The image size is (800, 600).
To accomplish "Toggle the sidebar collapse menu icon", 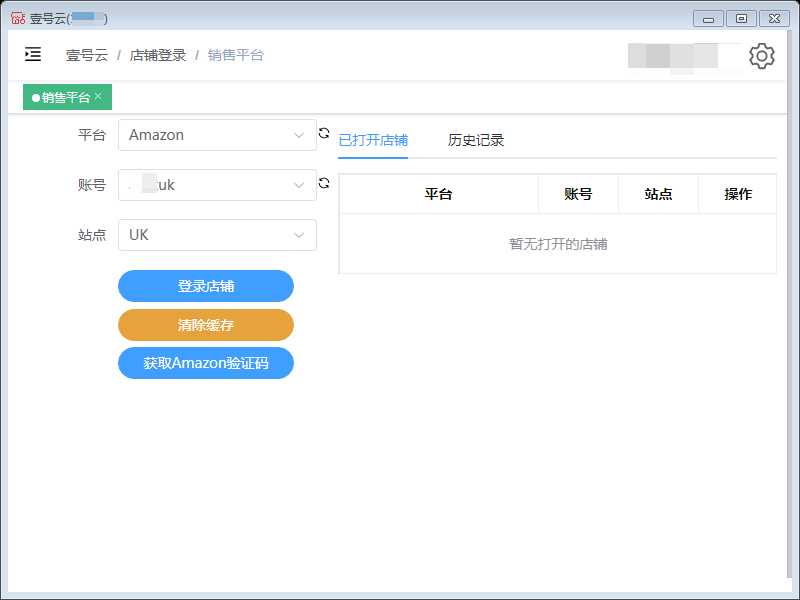I will [33, 54].
